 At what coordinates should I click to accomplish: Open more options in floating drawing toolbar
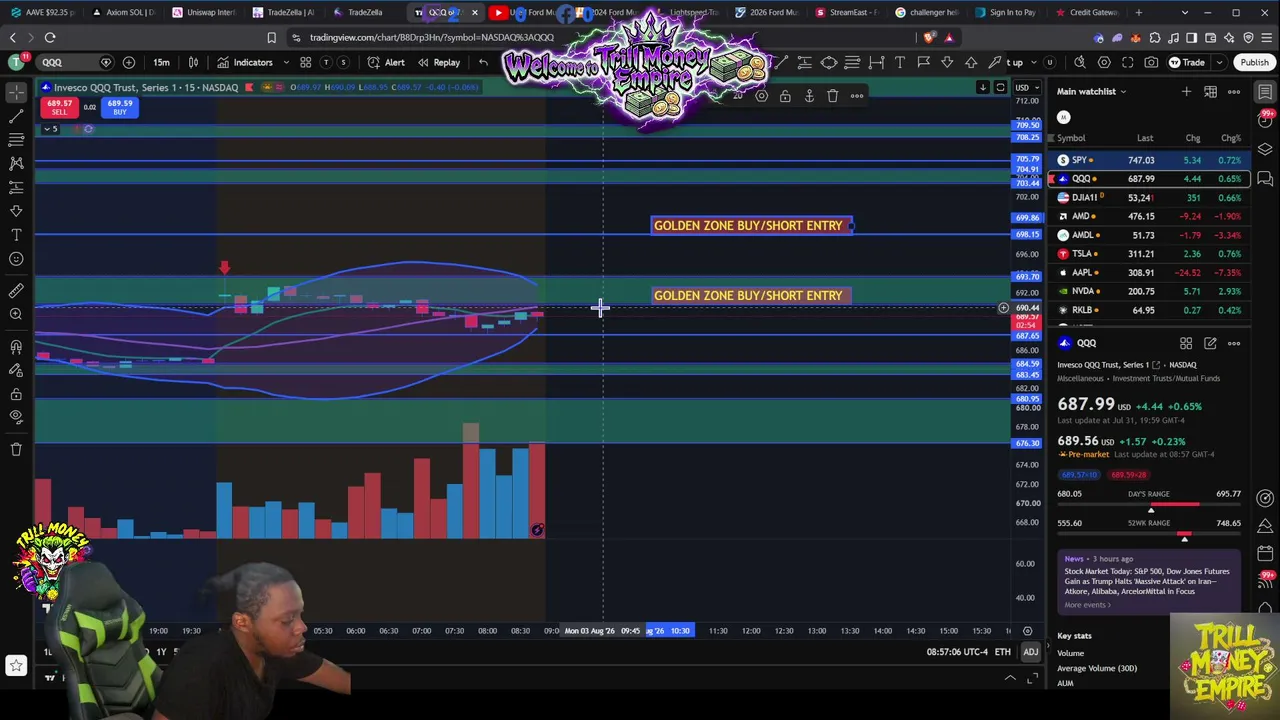857,96
